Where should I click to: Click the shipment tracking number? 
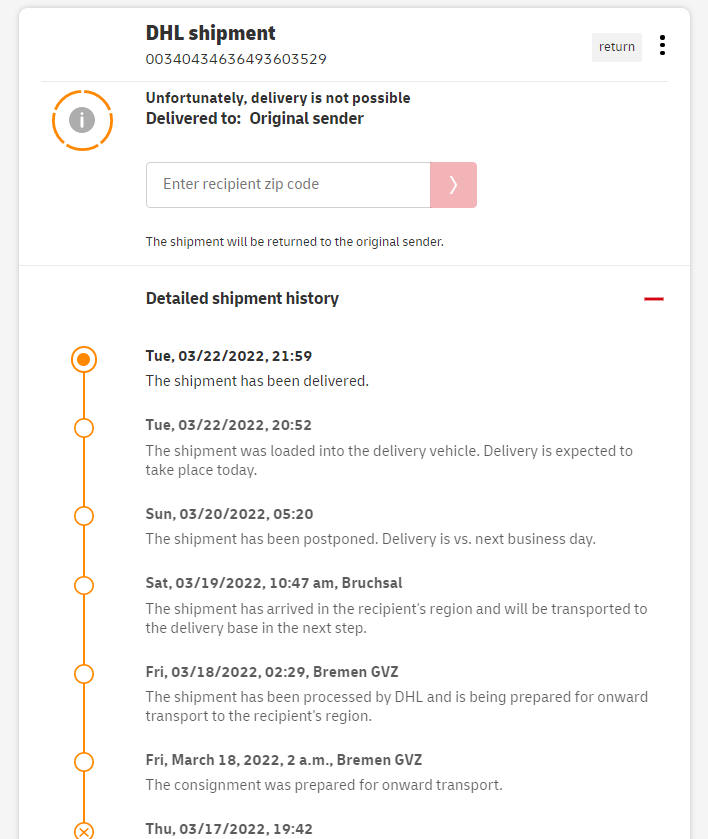pos(236,59)
